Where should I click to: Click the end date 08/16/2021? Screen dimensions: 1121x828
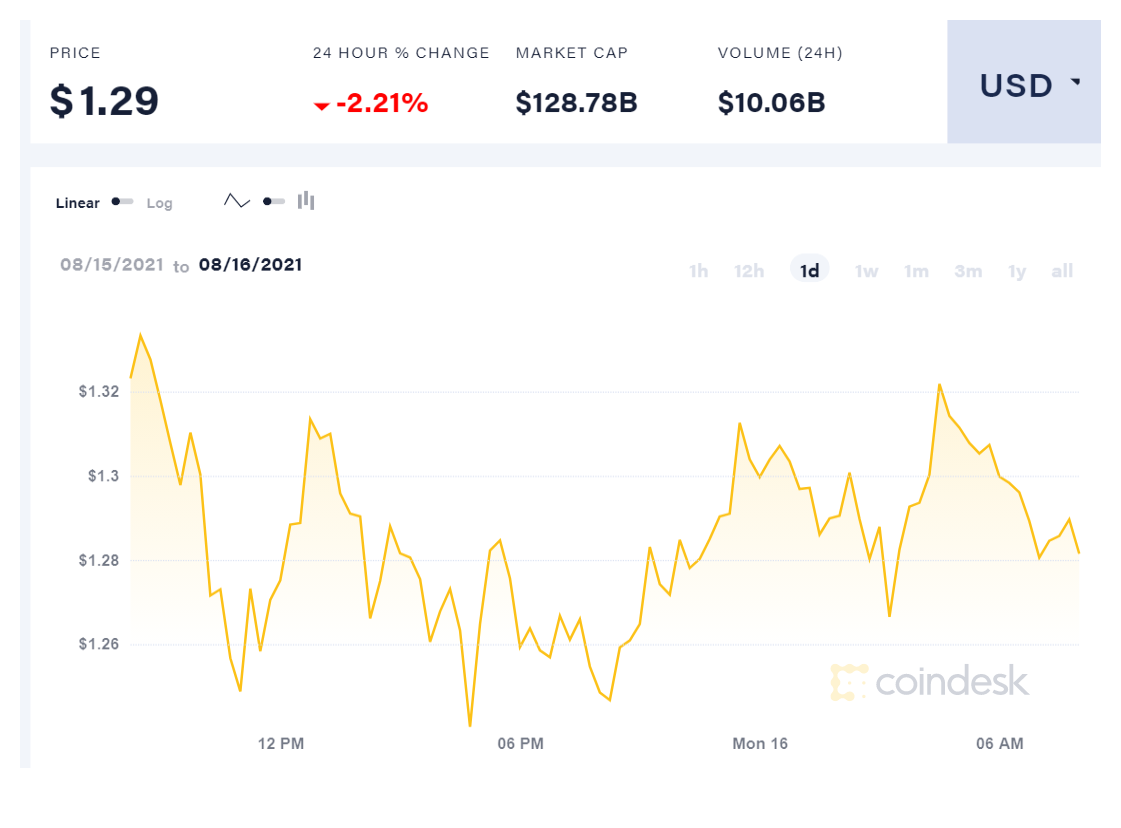(250, 265)
